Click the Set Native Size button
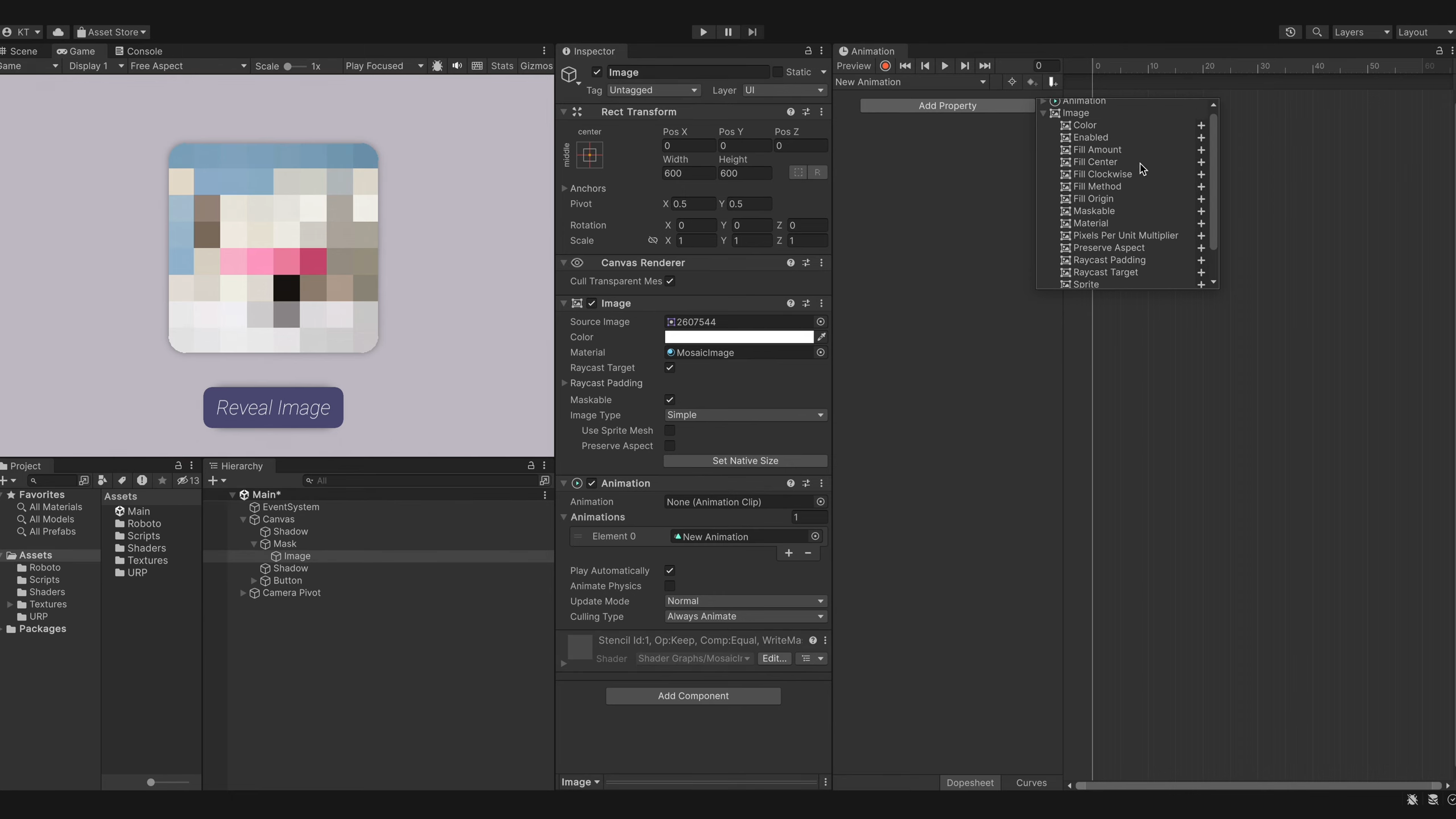 745,461
